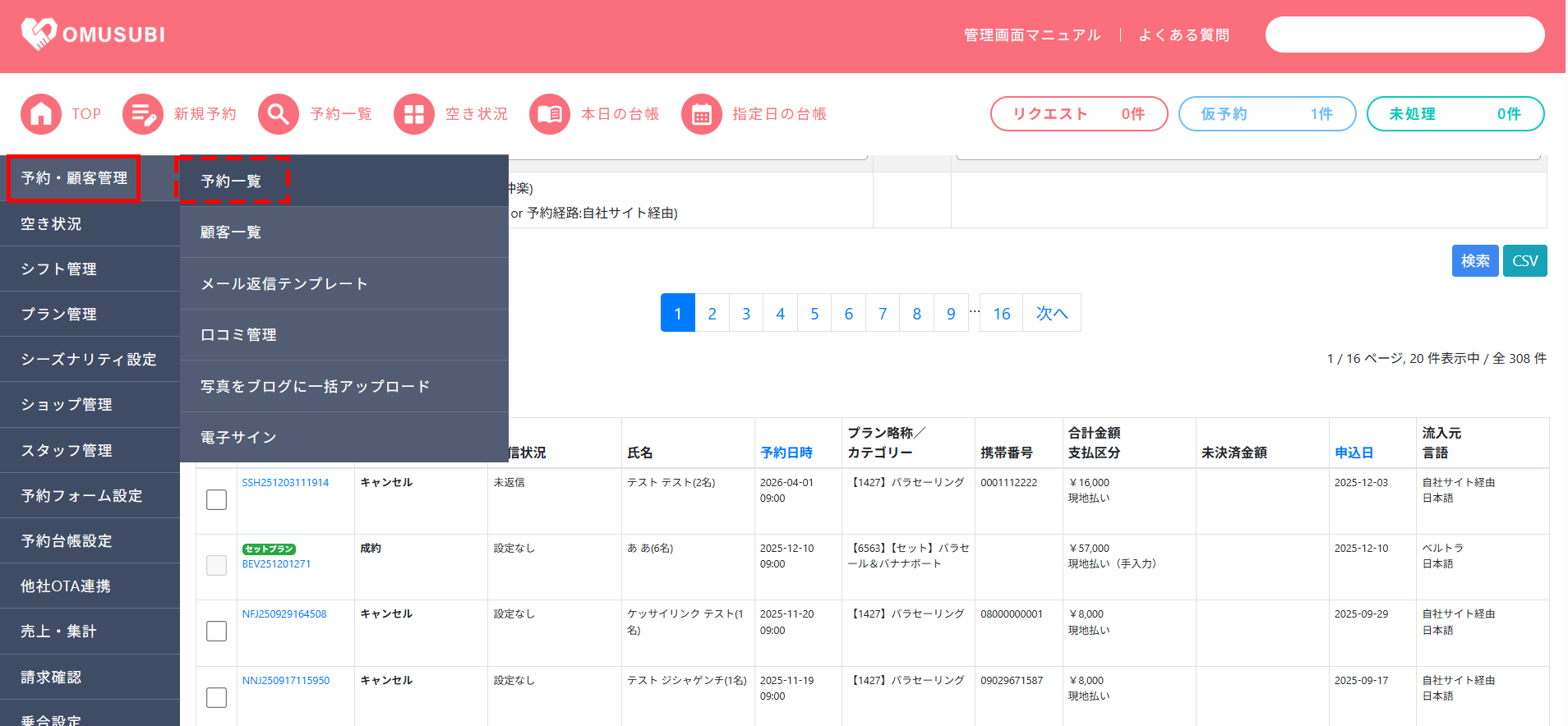Open the TOP home icon
The image size is (1568, 726).
41,114
